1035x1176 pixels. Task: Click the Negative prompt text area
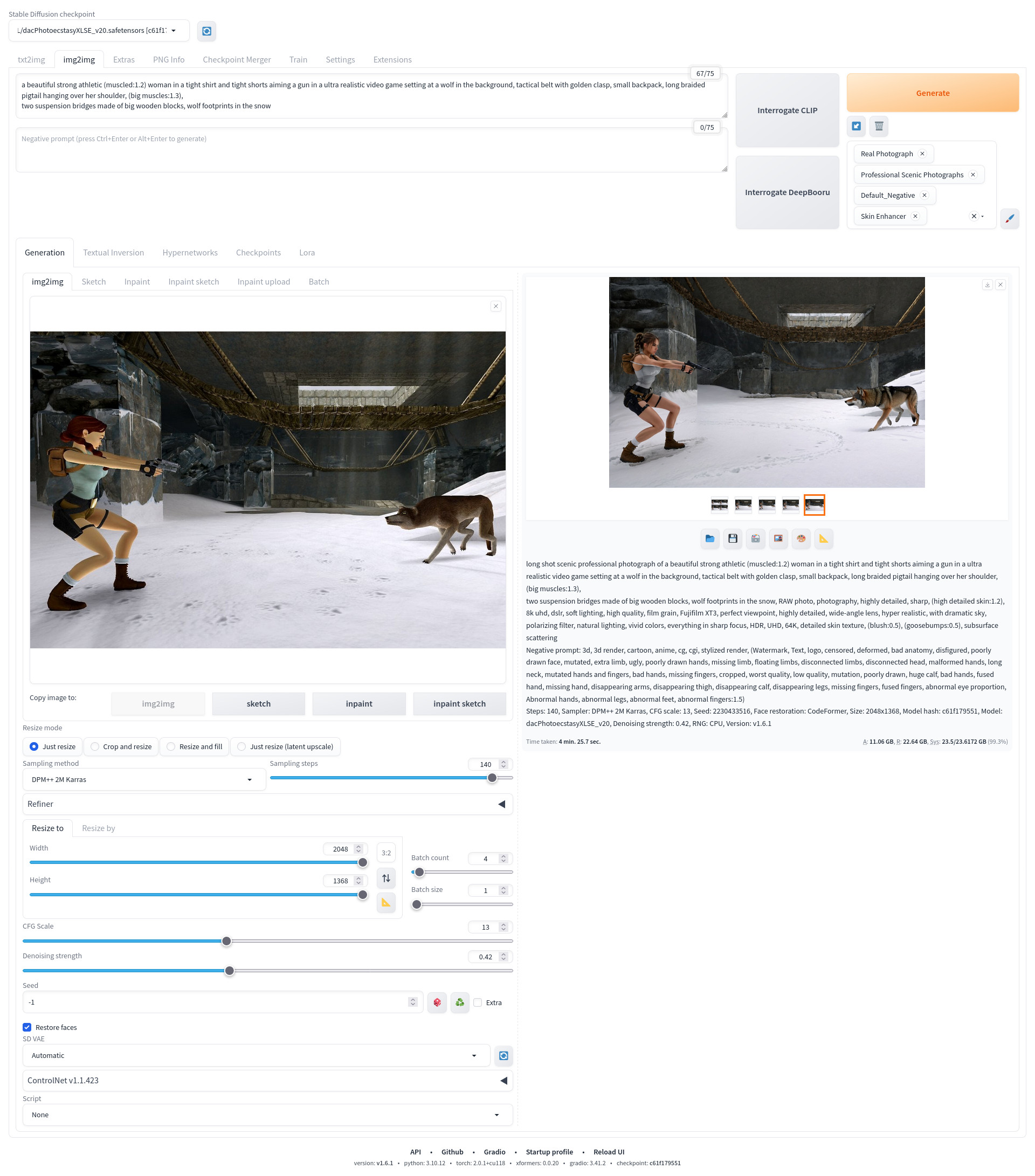coord(371,150)
